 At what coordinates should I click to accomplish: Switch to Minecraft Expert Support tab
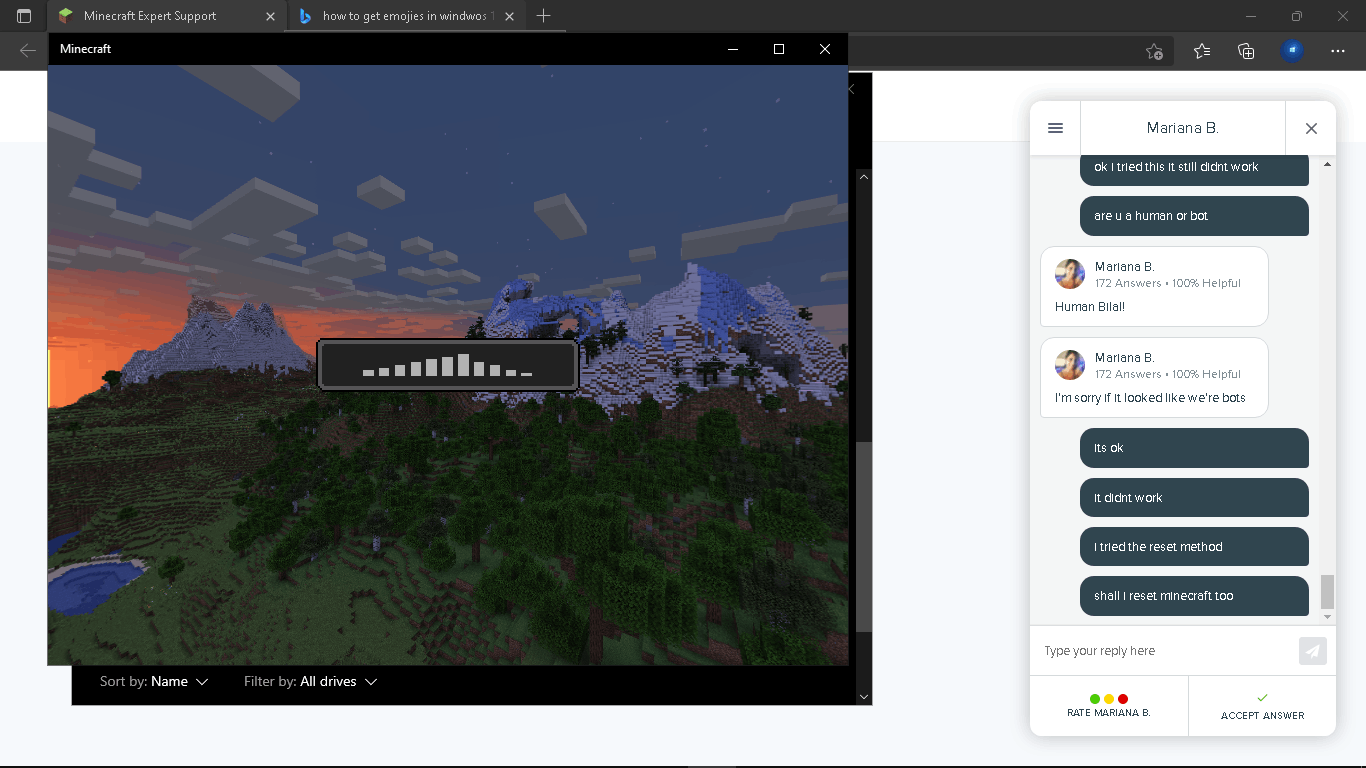click(166, 16)
